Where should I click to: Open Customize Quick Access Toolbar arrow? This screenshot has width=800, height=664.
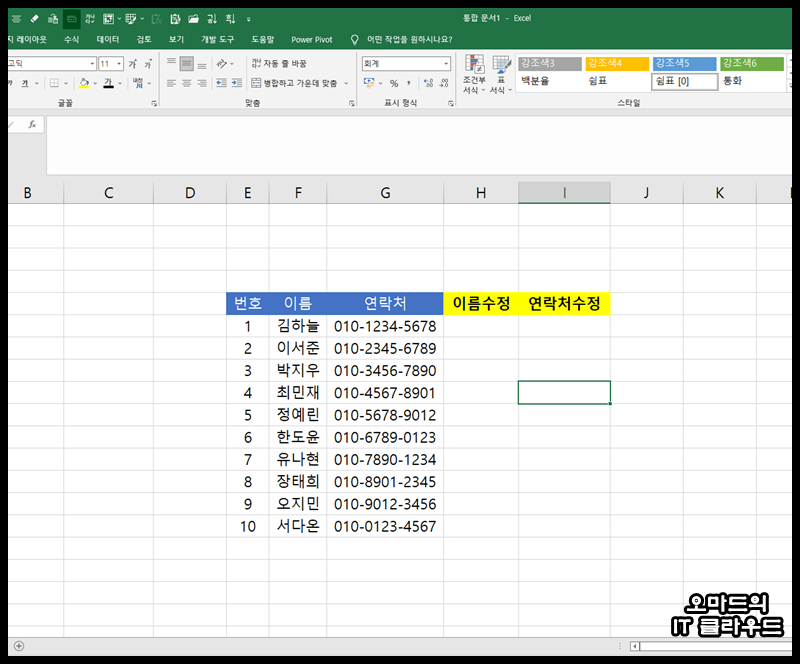point(248,19)
